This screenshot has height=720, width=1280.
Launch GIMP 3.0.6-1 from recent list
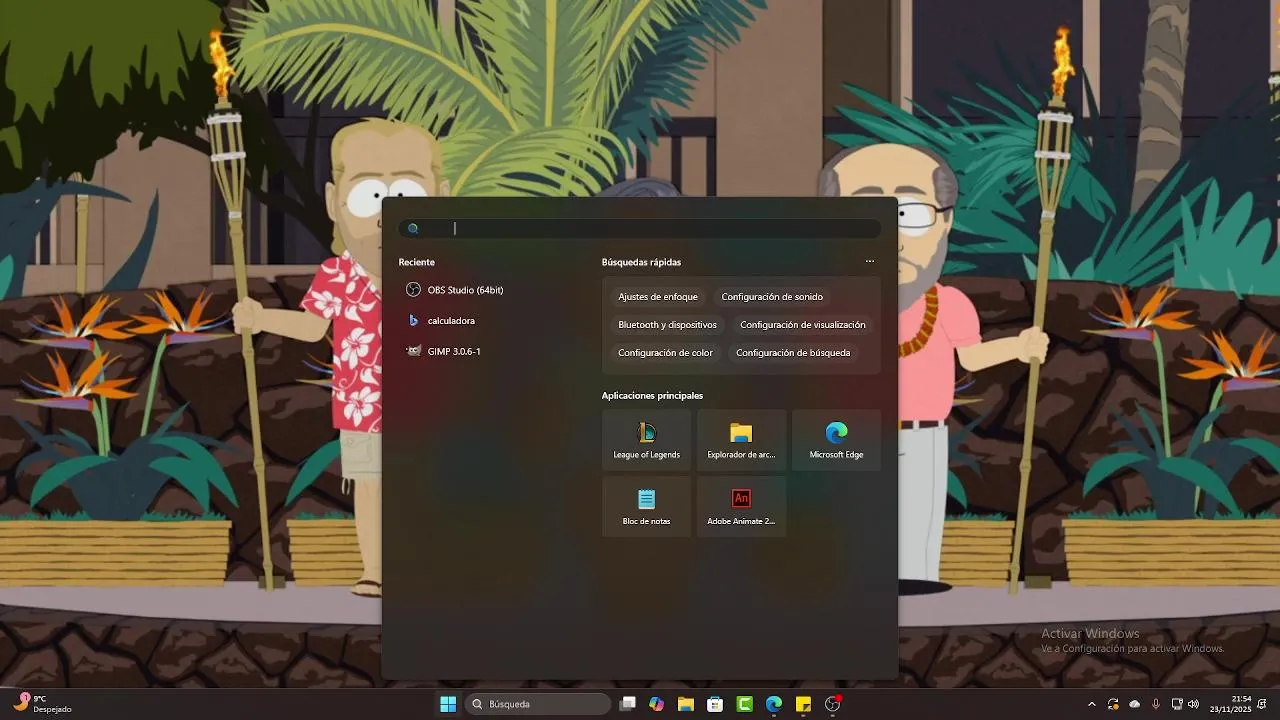tap(444, 352)
